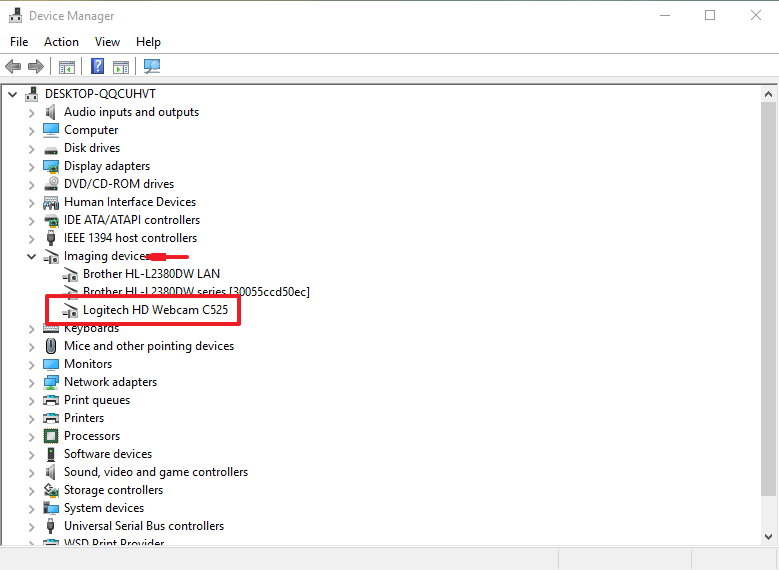
Task: Expand the Display adapters node
Action: pyautogui.click(x=32, y=166)
